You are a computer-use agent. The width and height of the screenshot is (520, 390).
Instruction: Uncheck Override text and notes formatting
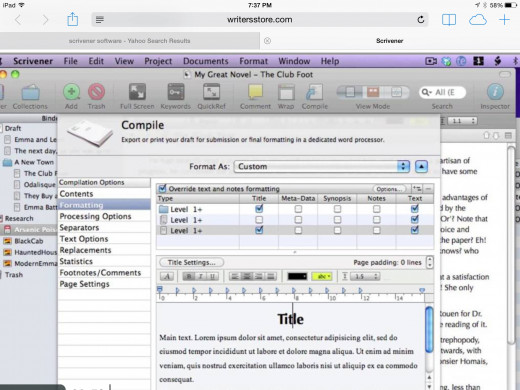(x=162, y=188)
